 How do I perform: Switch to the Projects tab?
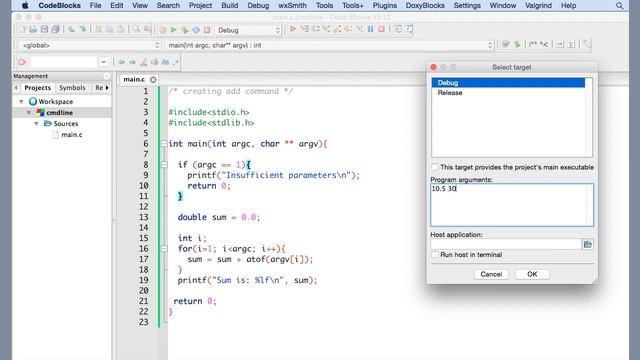[38, 88]
